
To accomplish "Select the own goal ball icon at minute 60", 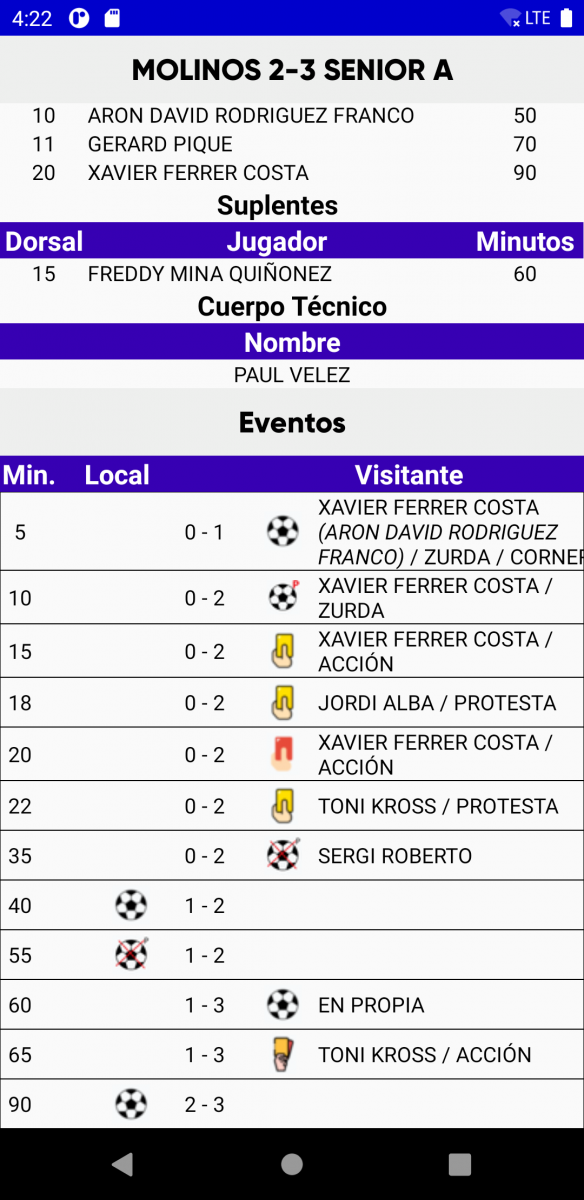I will pyautogui.click(x=283, y=1004).
